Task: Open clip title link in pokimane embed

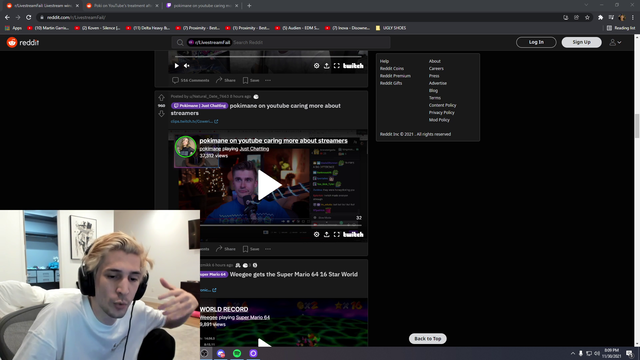Action: coord(273,140)
